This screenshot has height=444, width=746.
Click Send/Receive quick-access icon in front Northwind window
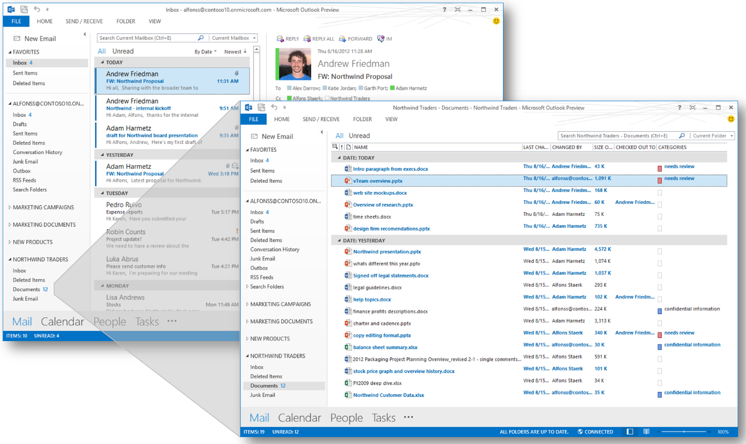click(x=261, y=107)
